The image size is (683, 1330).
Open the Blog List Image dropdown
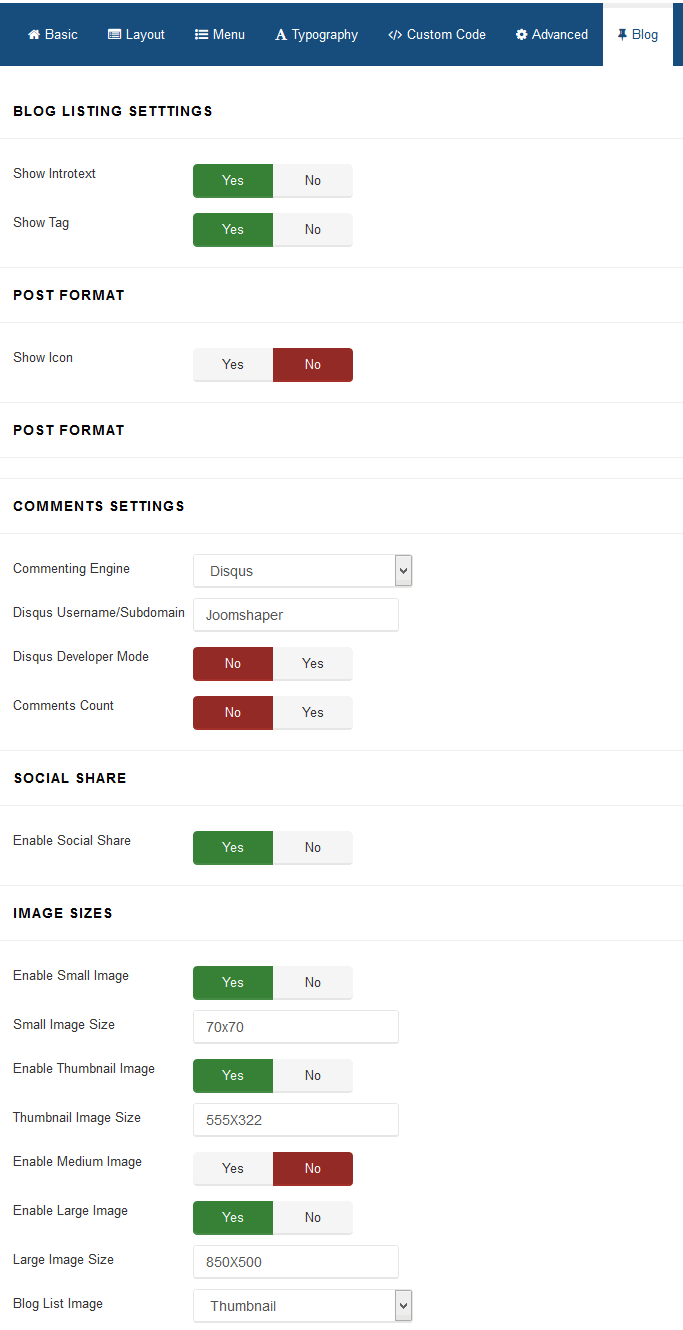coord(302,1305)
